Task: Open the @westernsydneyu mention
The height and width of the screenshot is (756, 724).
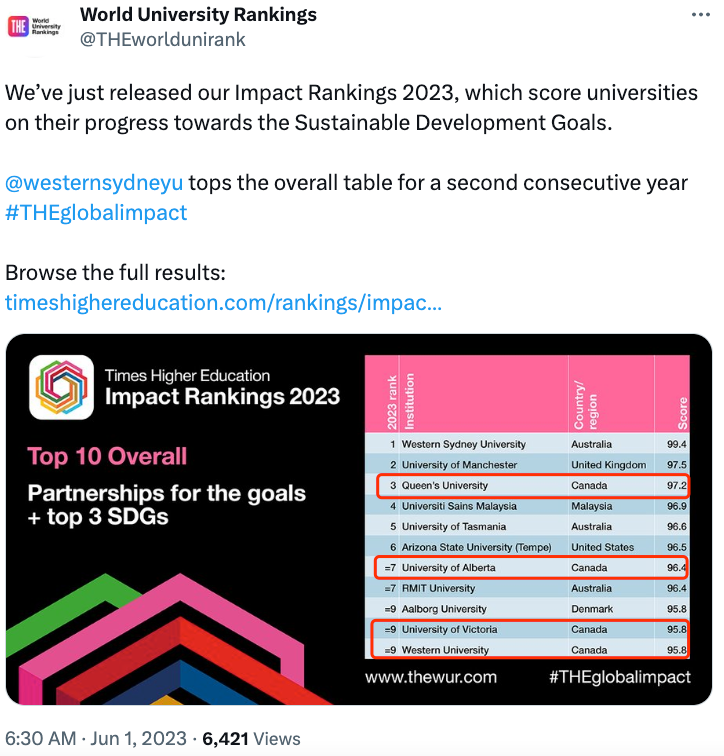Action: click(x=94, y=183)
